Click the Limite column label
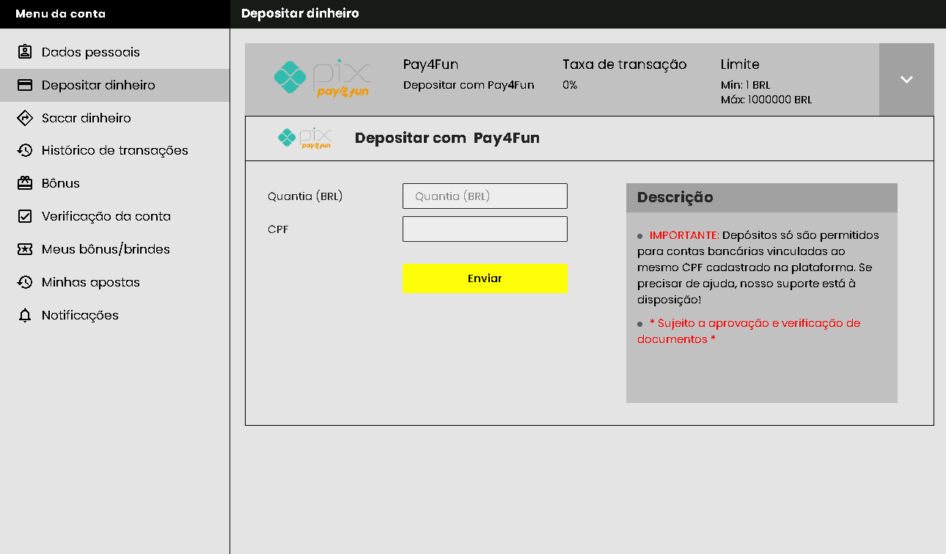Screen dimensions: 946x554 point(740,65)
